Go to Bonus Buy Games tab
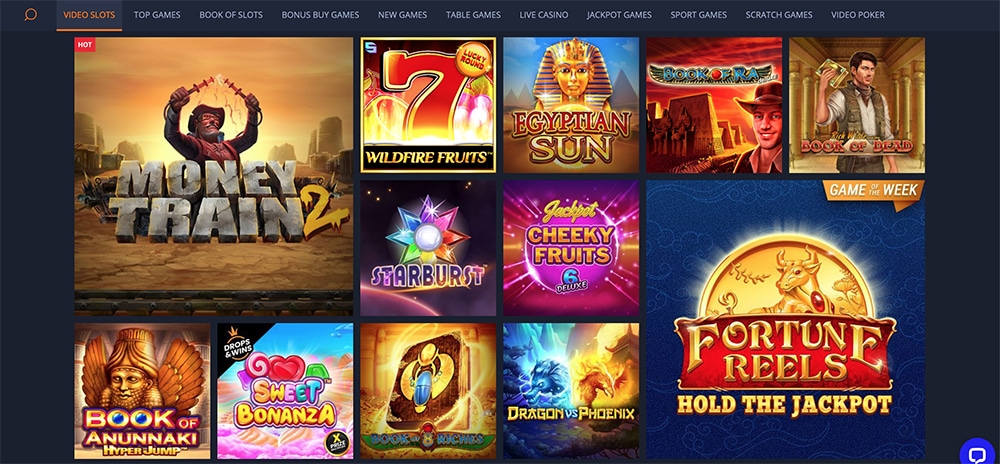 pyautogui.click(x=320, y=15)
